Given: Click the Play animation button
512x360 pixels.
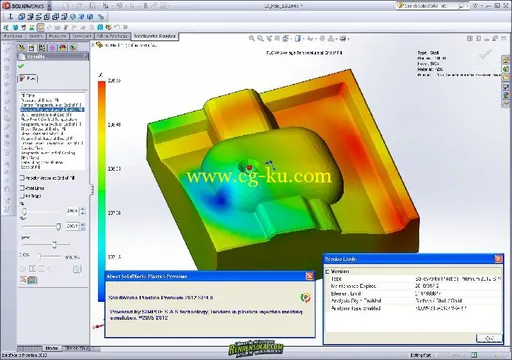Looking at the screenshot, I should [23, 269].
